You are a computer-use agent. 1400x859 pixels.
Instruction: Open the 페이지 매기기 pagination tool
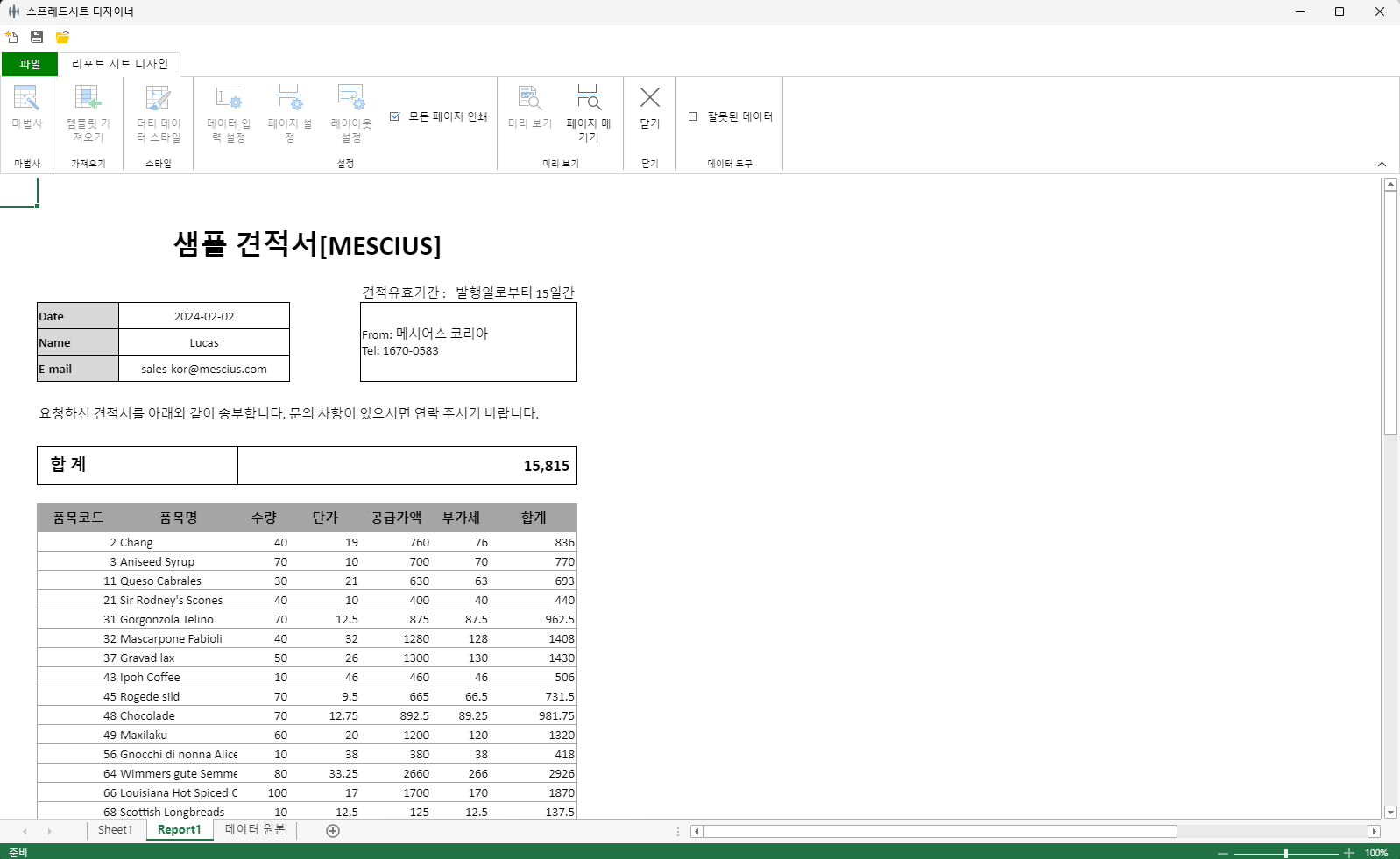pos(588,112)
